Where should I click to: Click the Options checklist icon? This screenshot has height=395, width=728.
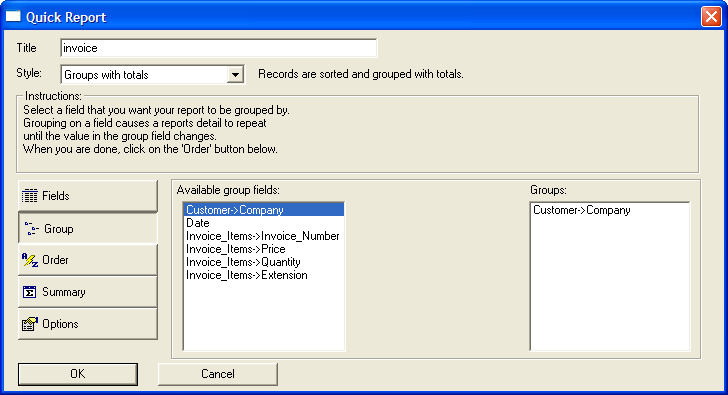click(30, 324)
